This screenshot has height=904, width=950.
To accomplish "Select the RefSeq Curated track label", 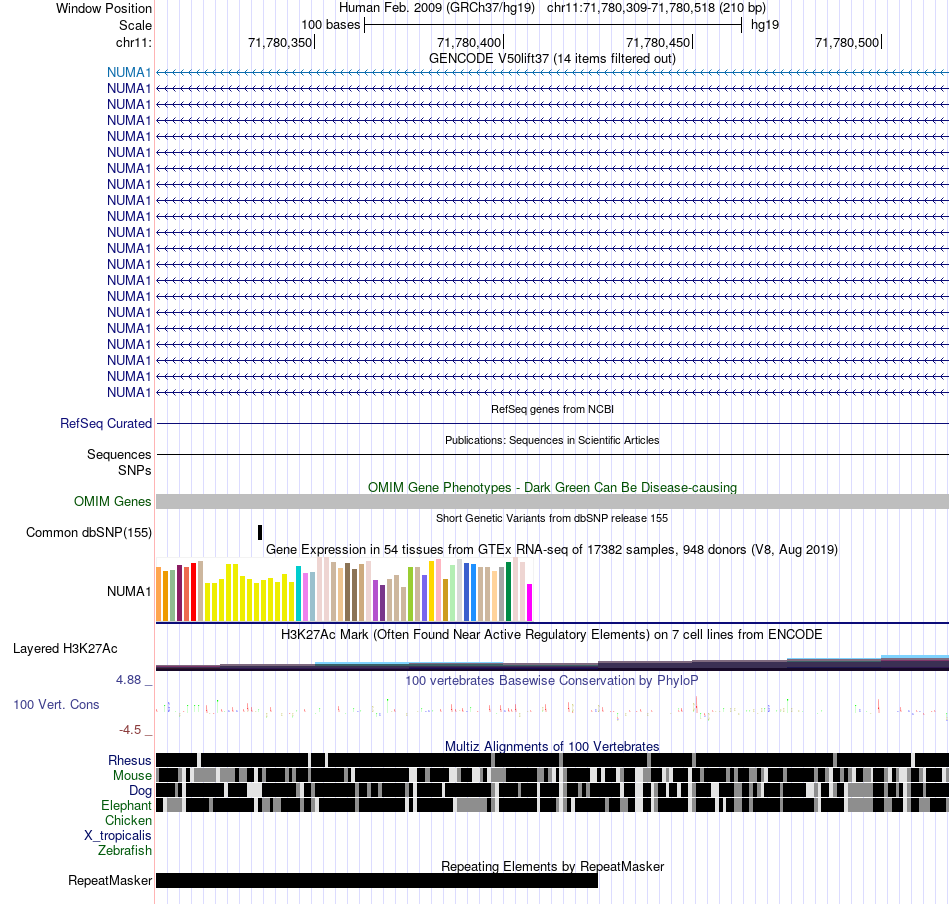I will pyautogui.click(x=105, y=424).
